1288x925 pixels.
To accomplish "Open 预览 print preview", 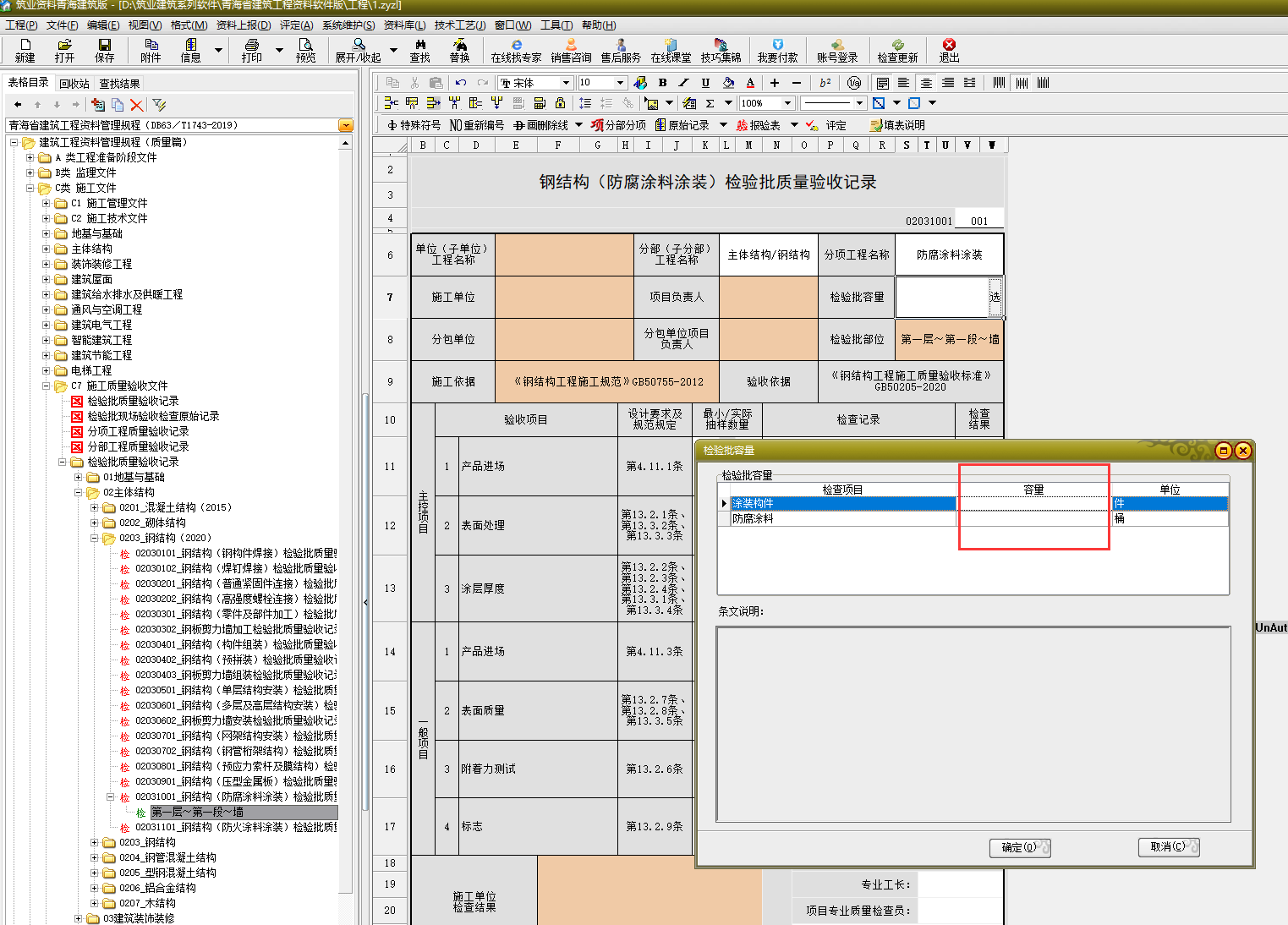I will tap(305, 51).
